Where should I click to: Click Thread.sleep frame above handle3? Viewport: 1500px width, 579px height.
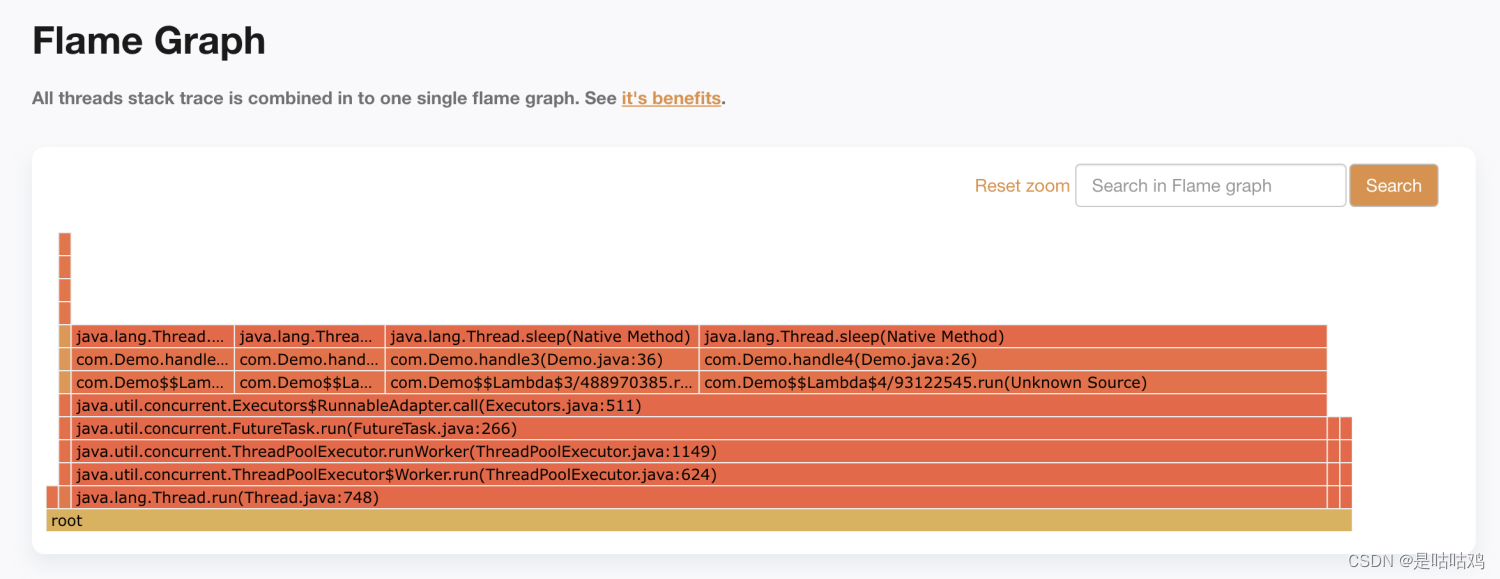point(542,336)
